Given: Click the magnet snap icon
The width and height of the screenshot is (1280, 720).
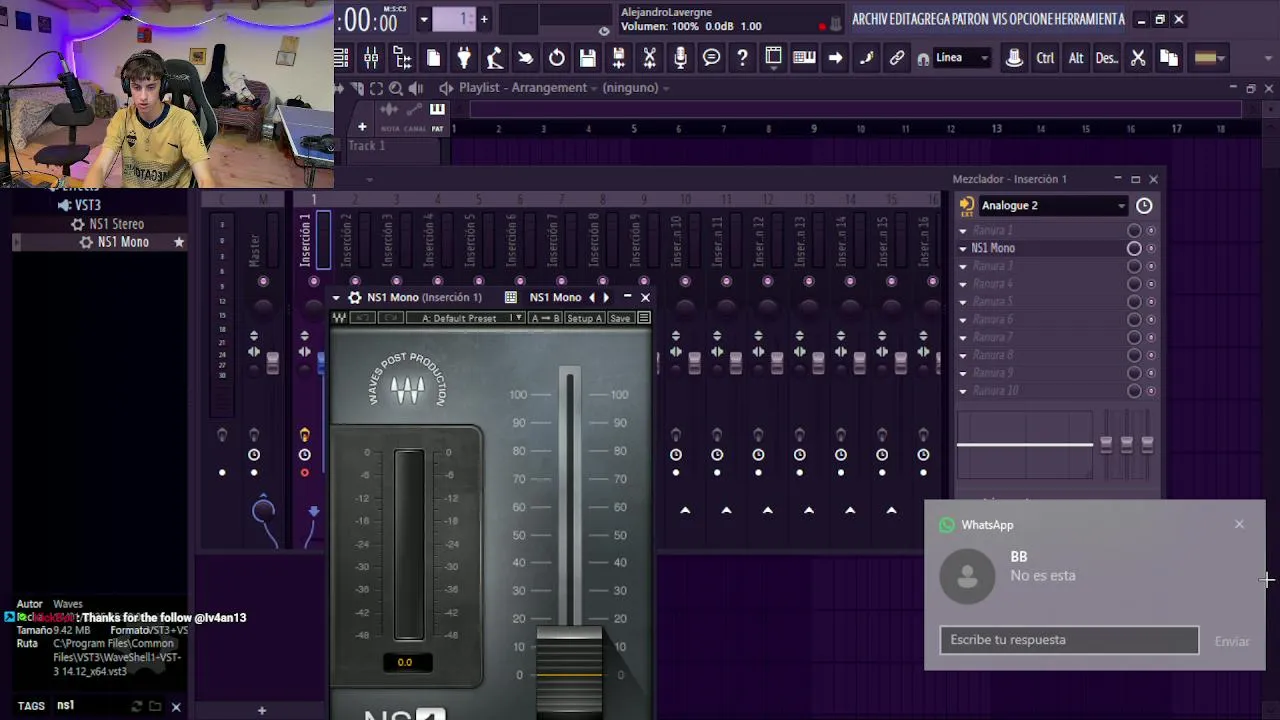Looking at the screenshot, I should coord(923,59).
